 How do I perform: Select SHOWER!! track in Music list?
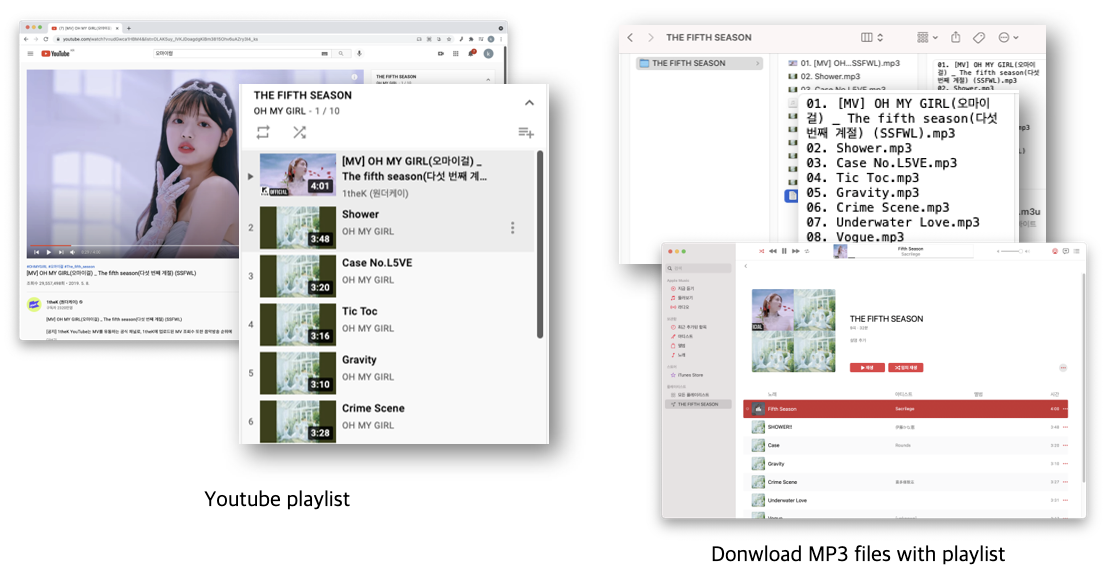(x=906, y=427)
